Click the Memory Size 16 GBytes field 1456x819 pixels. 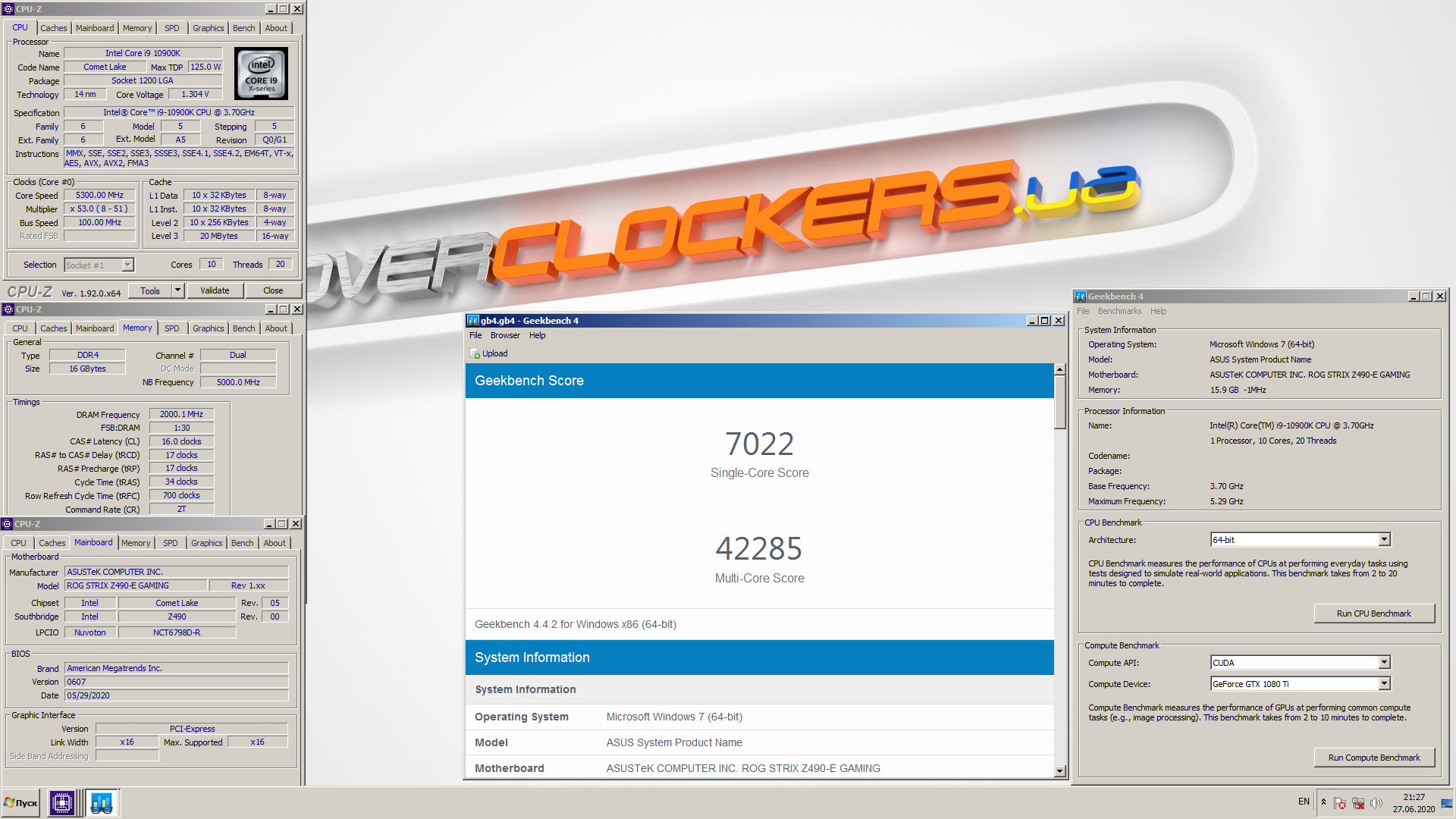pos(88,369)
